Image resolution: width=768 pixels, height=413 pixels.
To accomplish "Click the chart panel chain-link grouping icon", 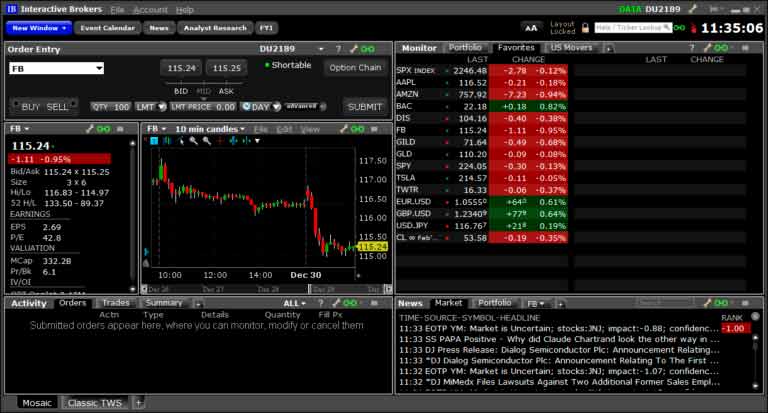I will click(358, 129).
